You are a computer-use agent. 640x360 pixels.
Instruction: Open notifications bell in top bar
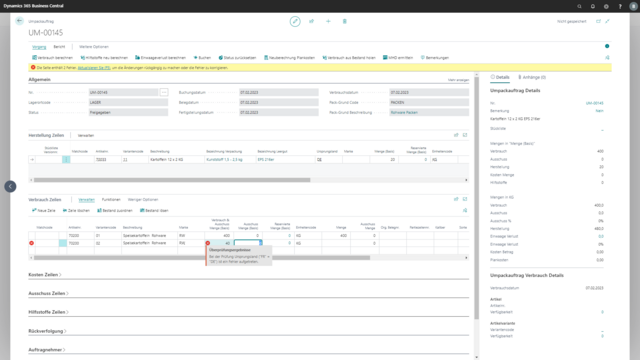pos(593,6)
